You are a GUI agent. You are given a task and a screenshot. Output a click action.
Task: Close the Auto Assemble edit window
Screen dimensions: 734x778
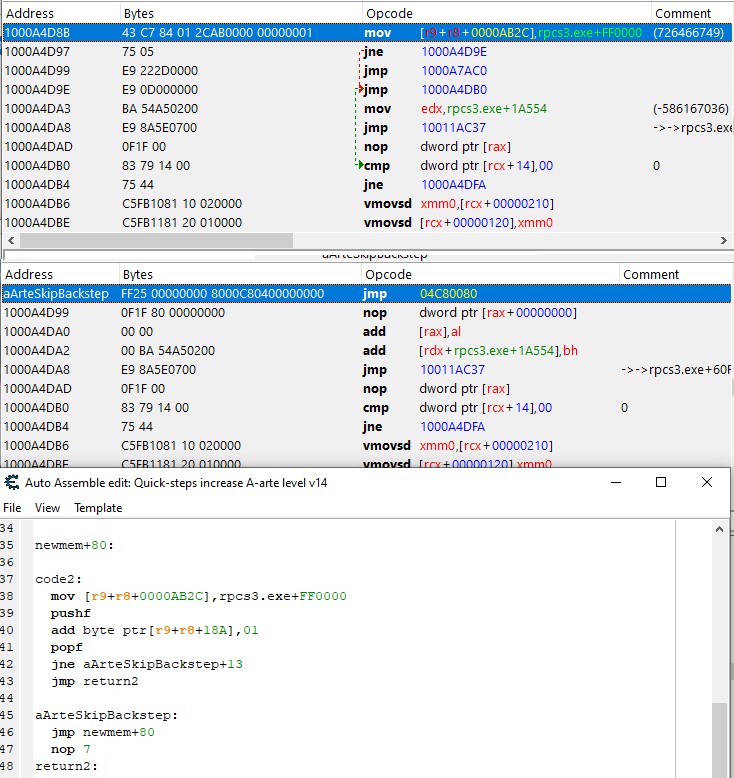tap(707, 482)
